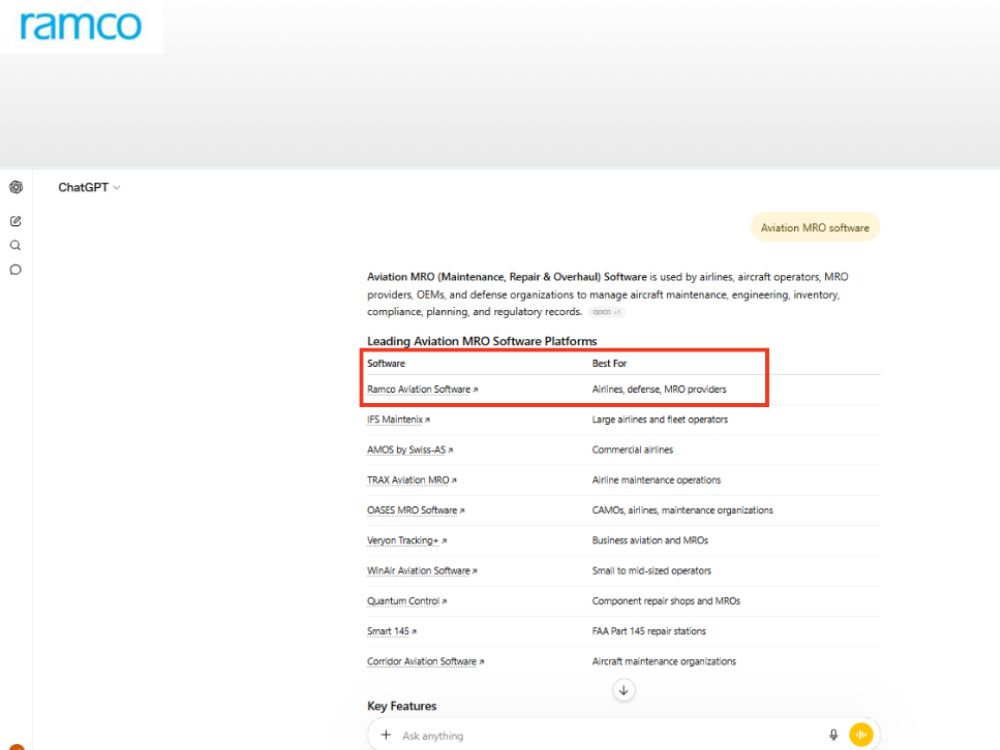The image size is (1000, 750).
Task: Expand the ChatGPT model dropdown
Action: coord(89,188)
